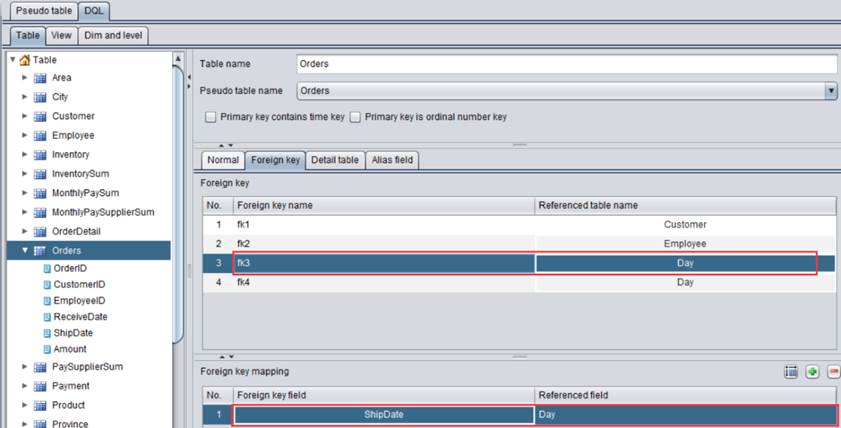Click the Foreign key name column header
This screenshot has height=428, width=841.
point(384,205)
